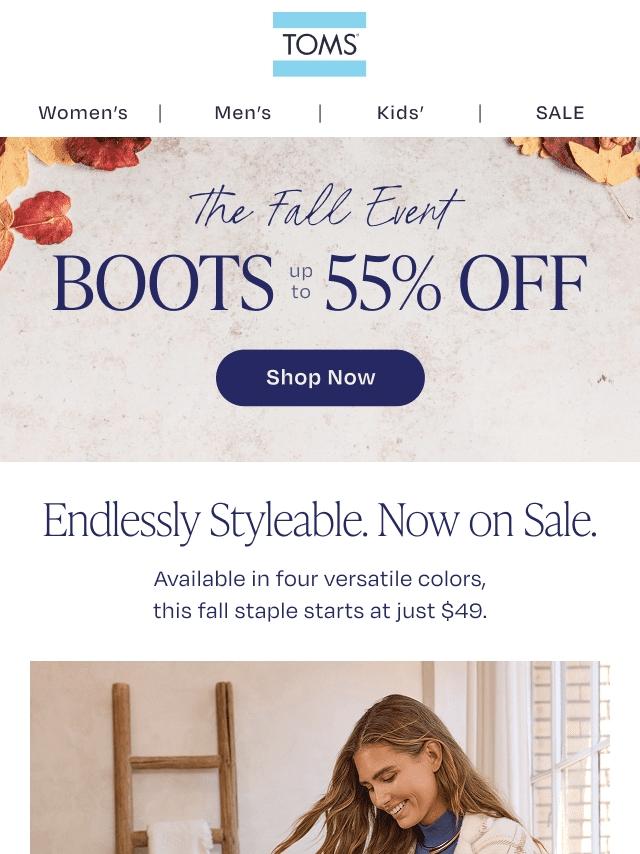Click the 'Endlessly Styleable. Now on Sale.' headline
The width and height of the screenshot is (640, 854).
click(320, 520)
